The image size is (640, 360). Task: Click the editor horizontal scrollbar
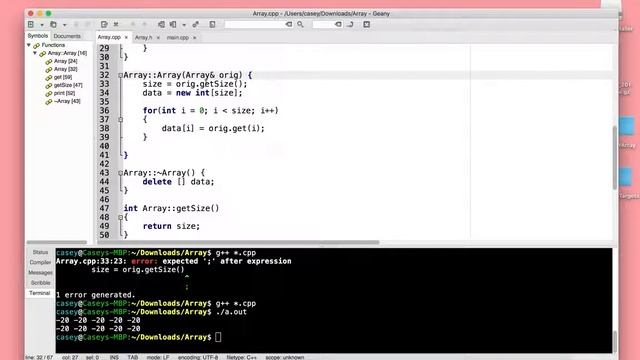point(238,242)
